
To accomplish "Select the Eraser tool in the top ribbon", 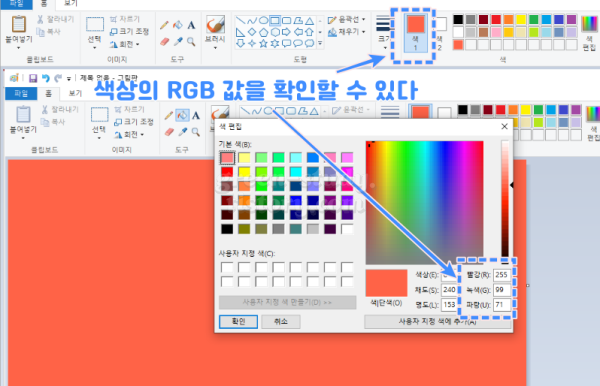I will coord(165,41).
